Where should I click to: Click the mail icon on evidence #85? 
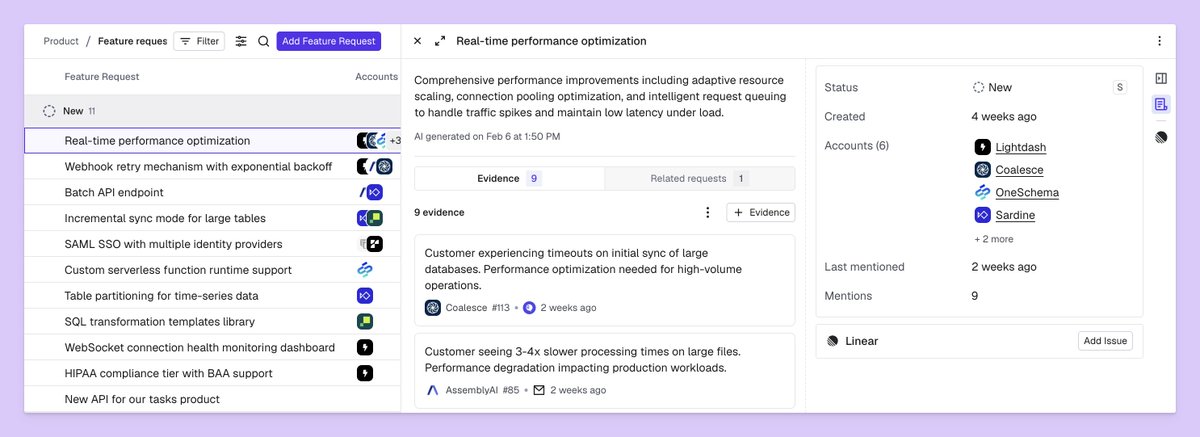click(x=539, y=390)
